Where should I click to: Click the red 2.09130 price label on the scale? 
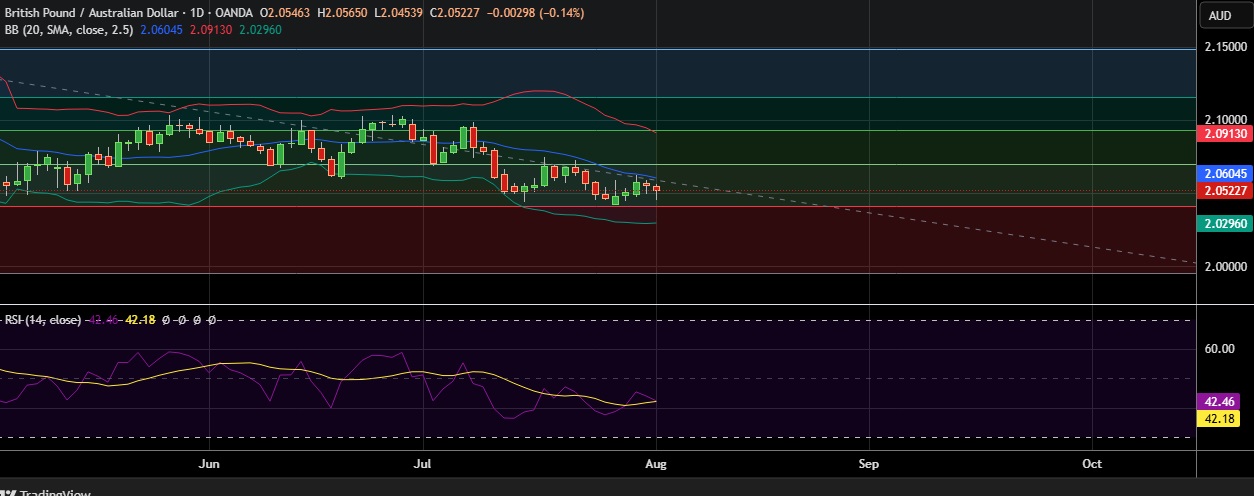[x=1224, y=132]
